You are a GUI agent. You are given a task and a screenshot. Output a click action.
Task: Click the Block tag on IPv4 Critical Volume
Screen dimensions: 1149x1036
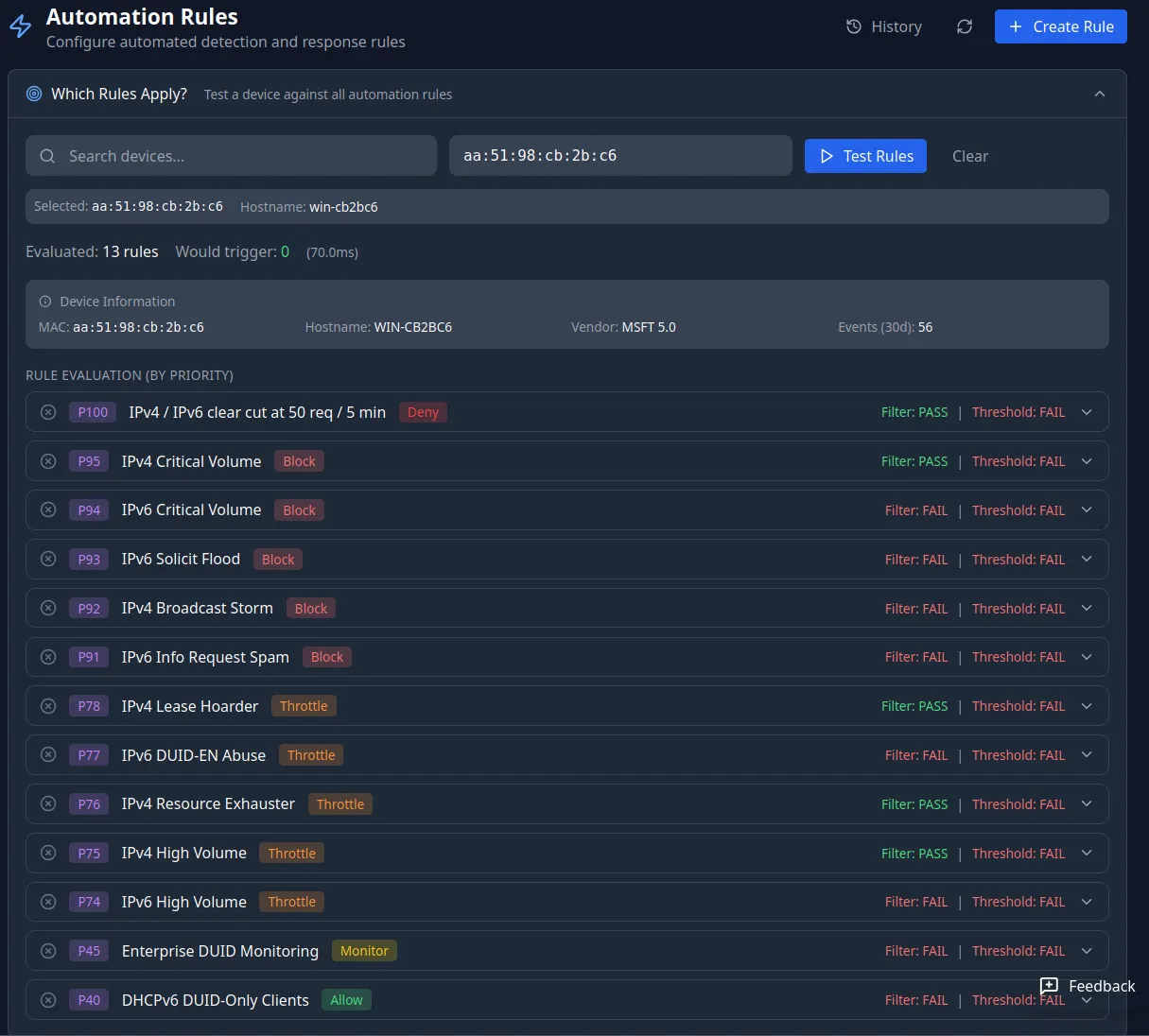click(x=299, y=461)
